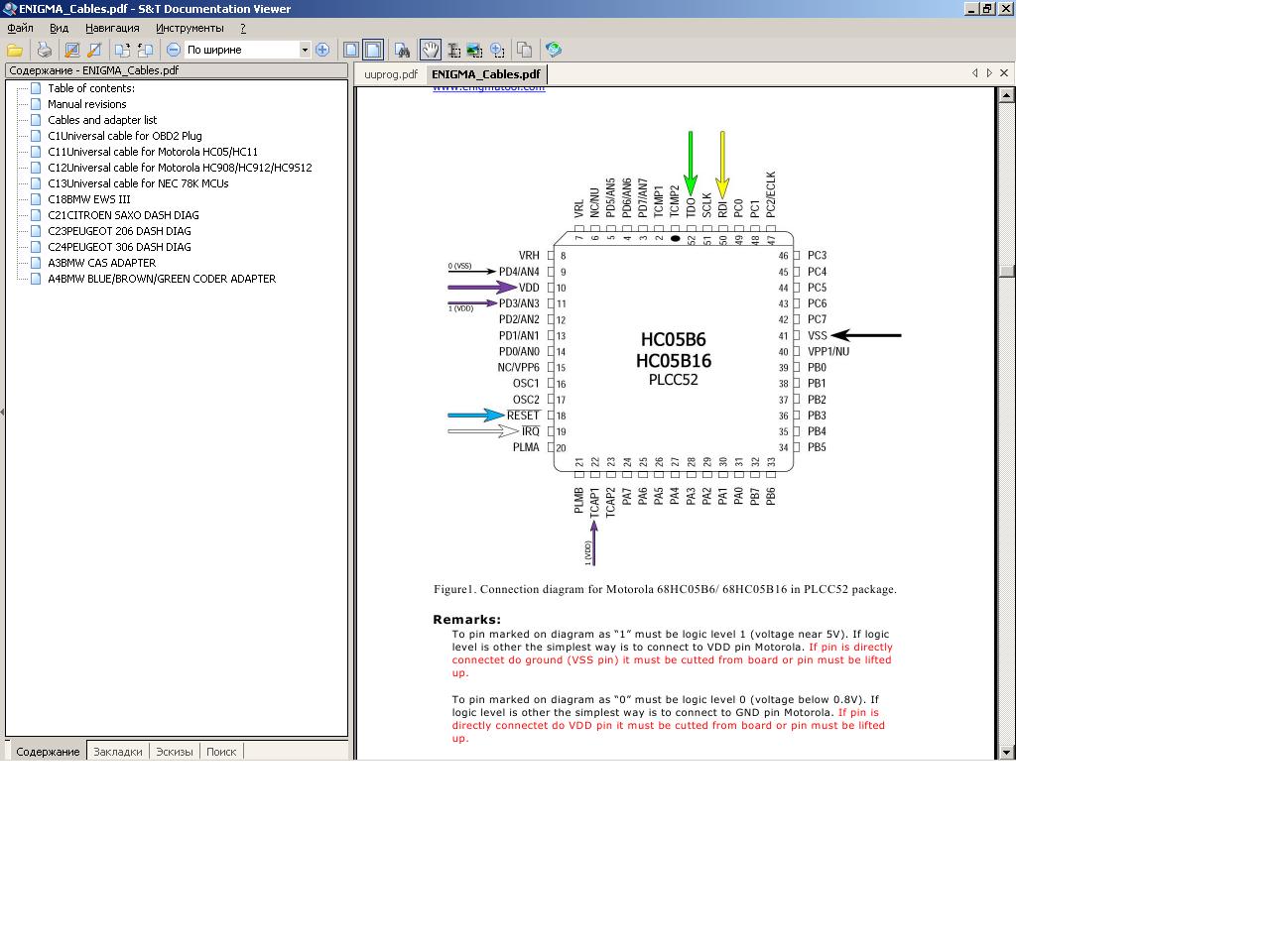Select the text selection tool
1270x952 pixels.
pyautogui.click(x=453, y=50)
